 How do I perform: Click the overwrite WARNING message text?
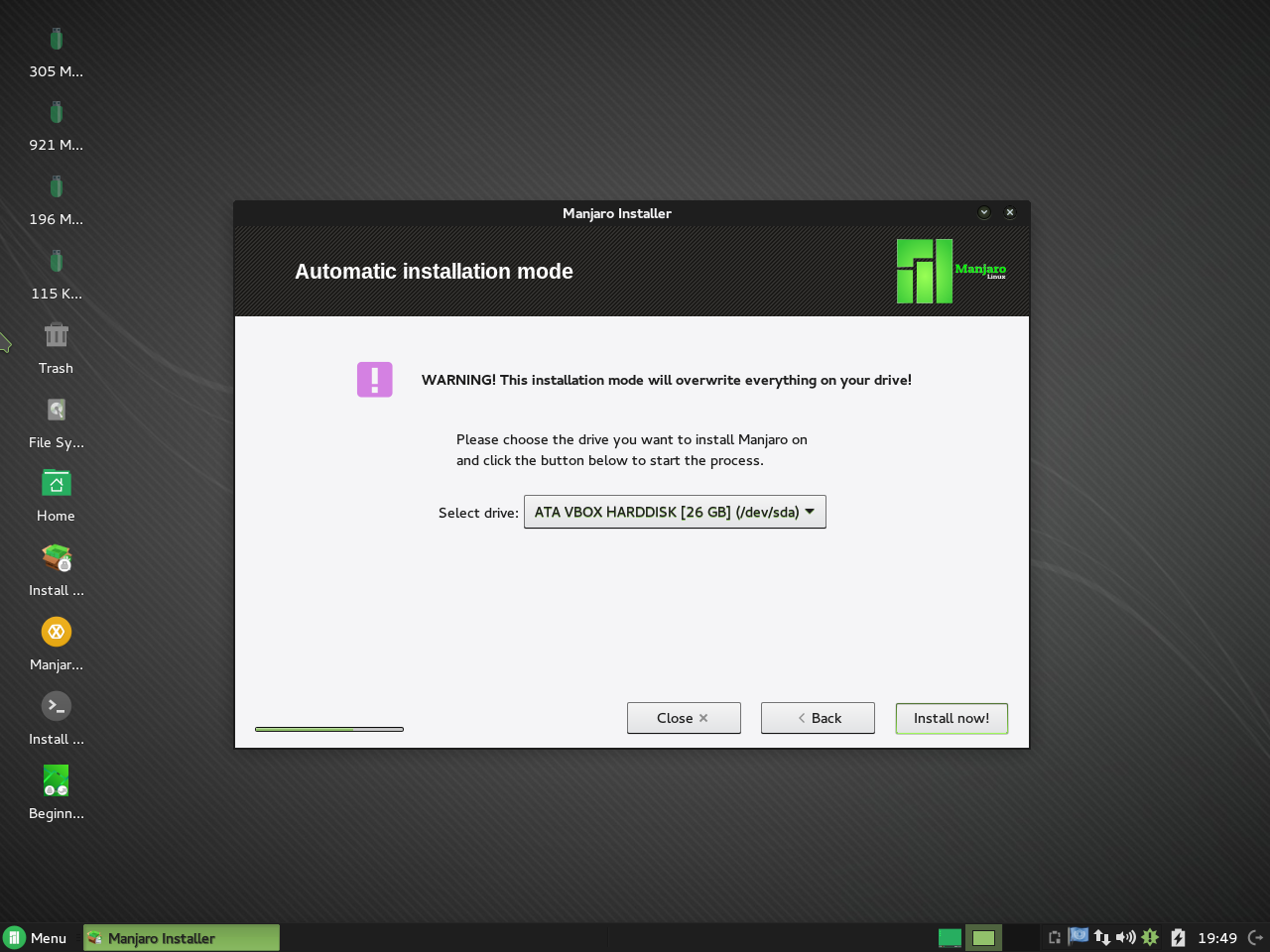click(667, 380)
